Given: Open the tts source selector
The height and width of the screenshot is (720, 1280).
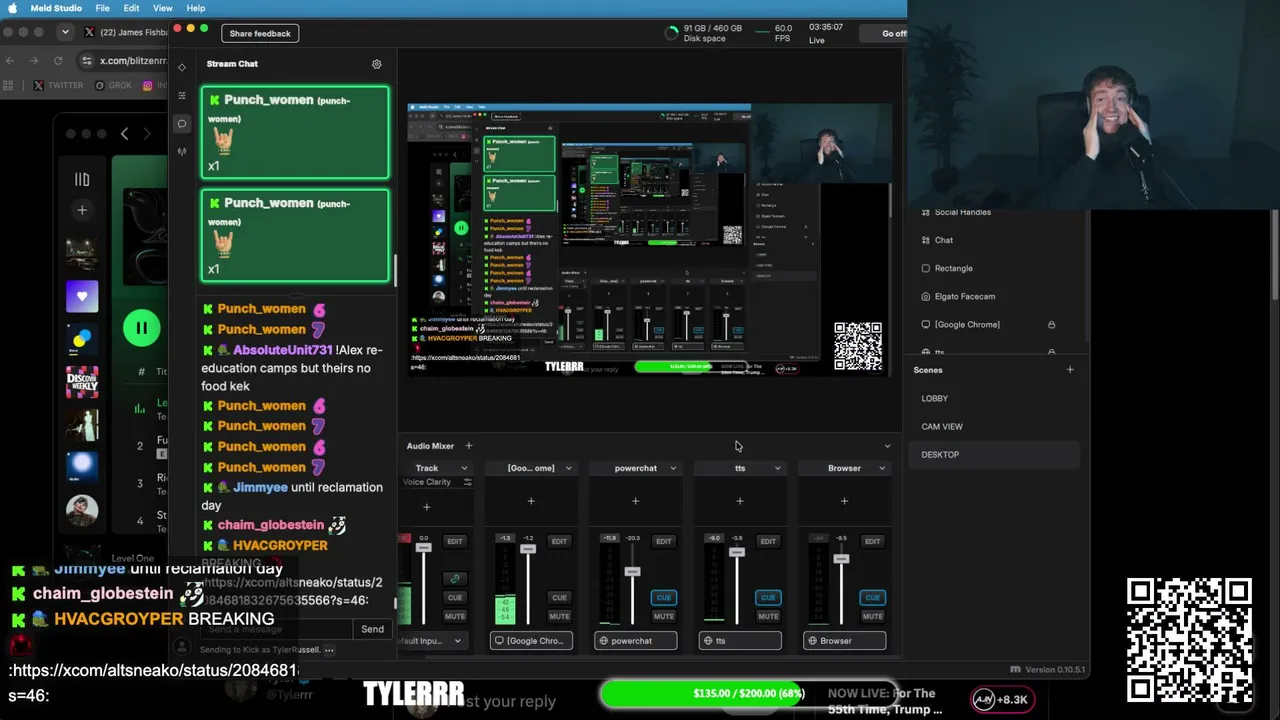Looking at the screenshot, I should coord(740,641).
